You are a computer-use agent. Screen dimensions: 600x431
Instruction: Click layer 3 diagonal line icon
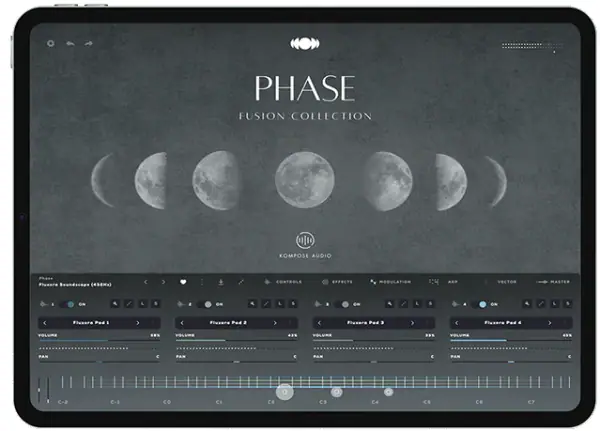point(404,304)
